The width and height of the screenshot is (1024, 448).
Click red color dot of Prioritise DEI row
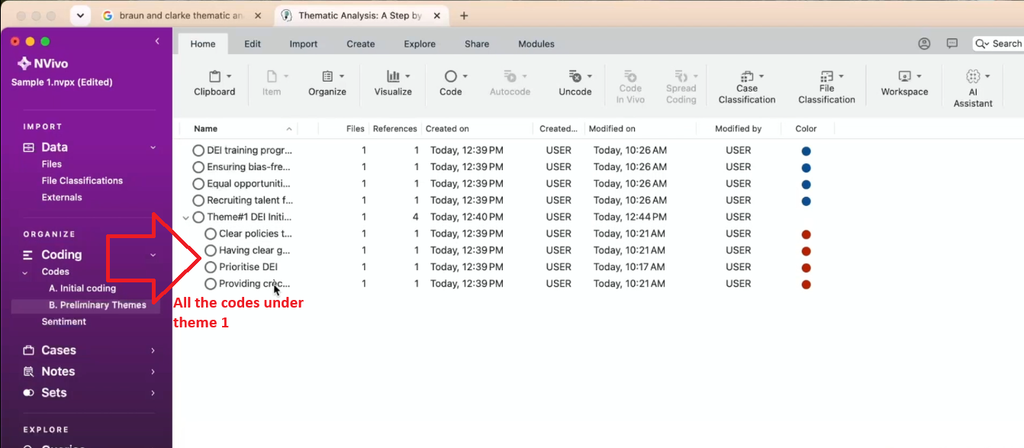point(806,268)
